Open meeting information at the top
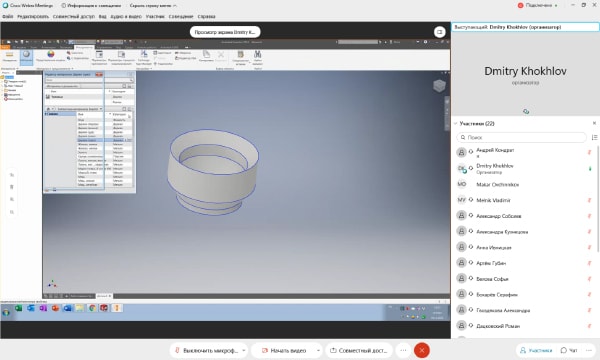 pyautogui.click(x=91, y=5)
